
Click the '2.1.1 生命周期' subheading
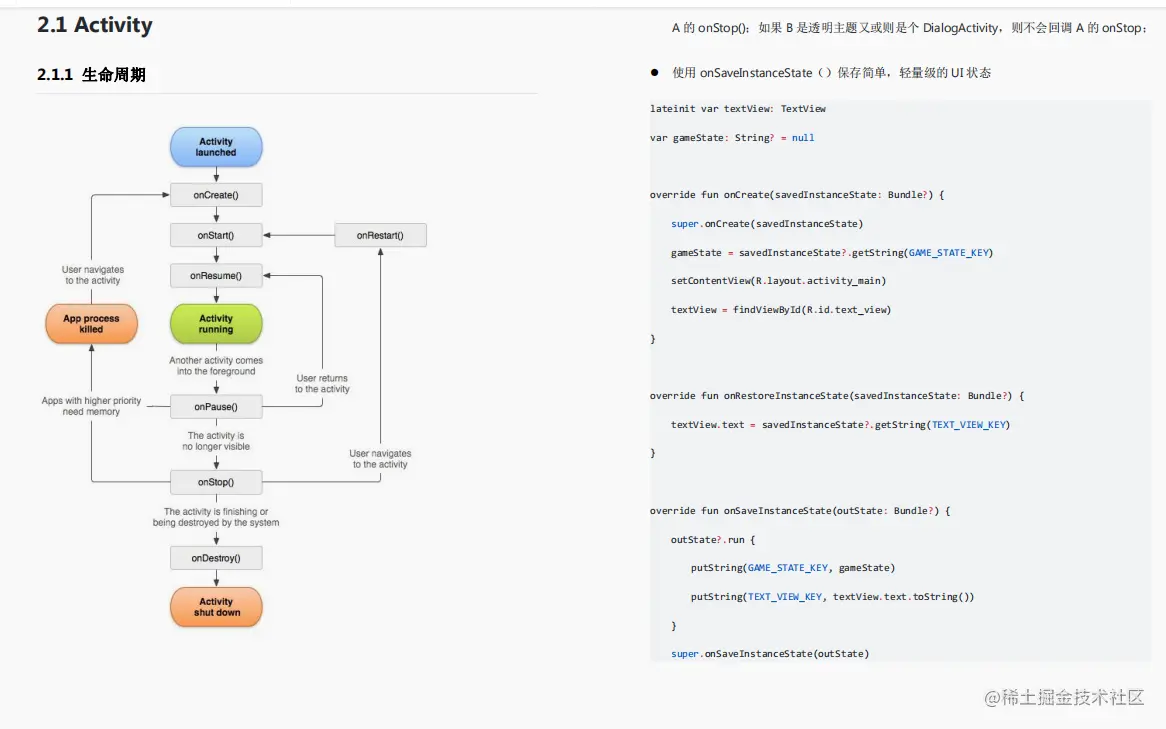click(91, 74)
